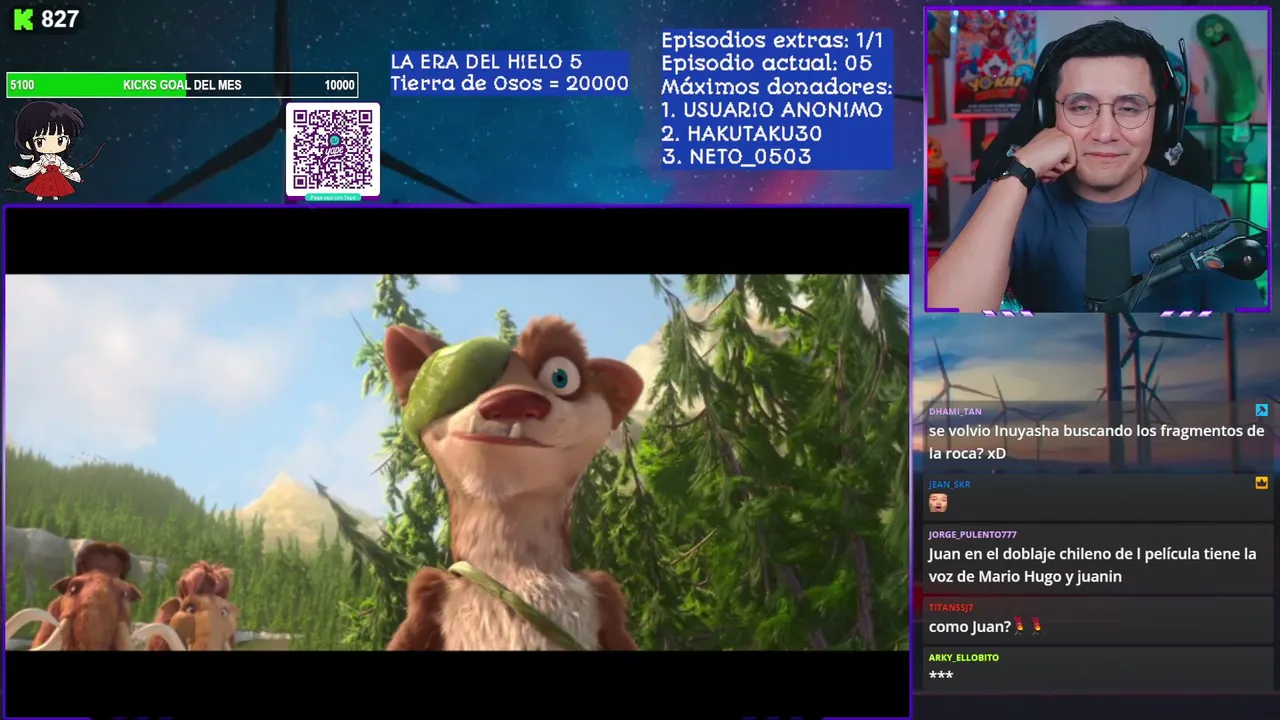Open the DHAMI_TAN chat username
The image size is (1280, 720).
955,411
